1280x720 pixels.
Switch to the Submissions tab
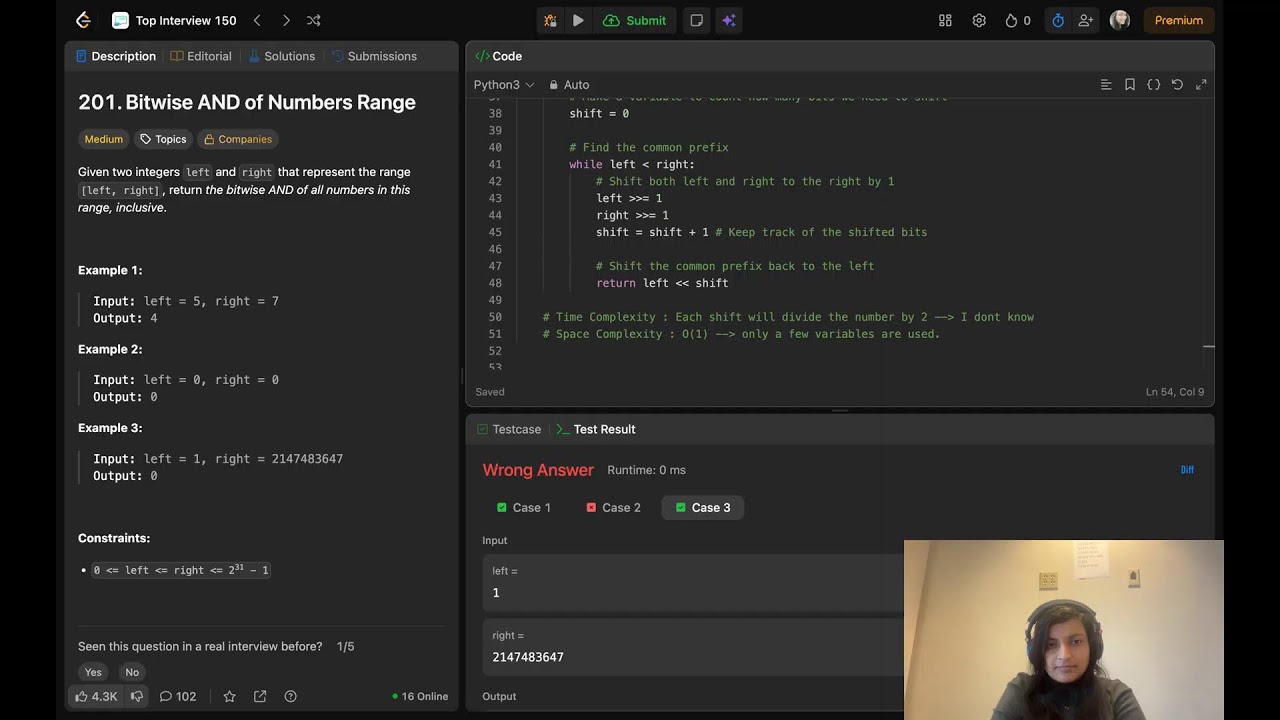(374, 56)
